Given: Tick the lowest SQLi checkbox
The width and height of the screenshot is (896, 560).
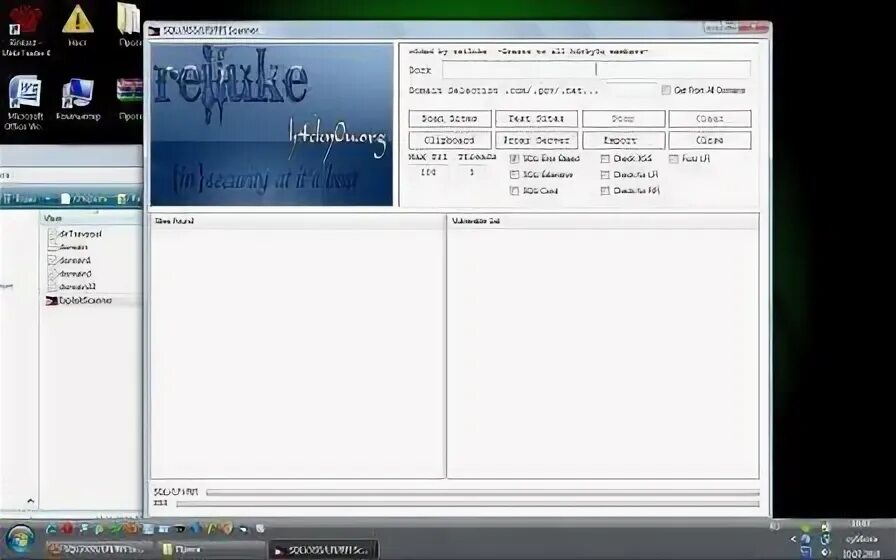Looking at the screenshot, I should [514, 190].
